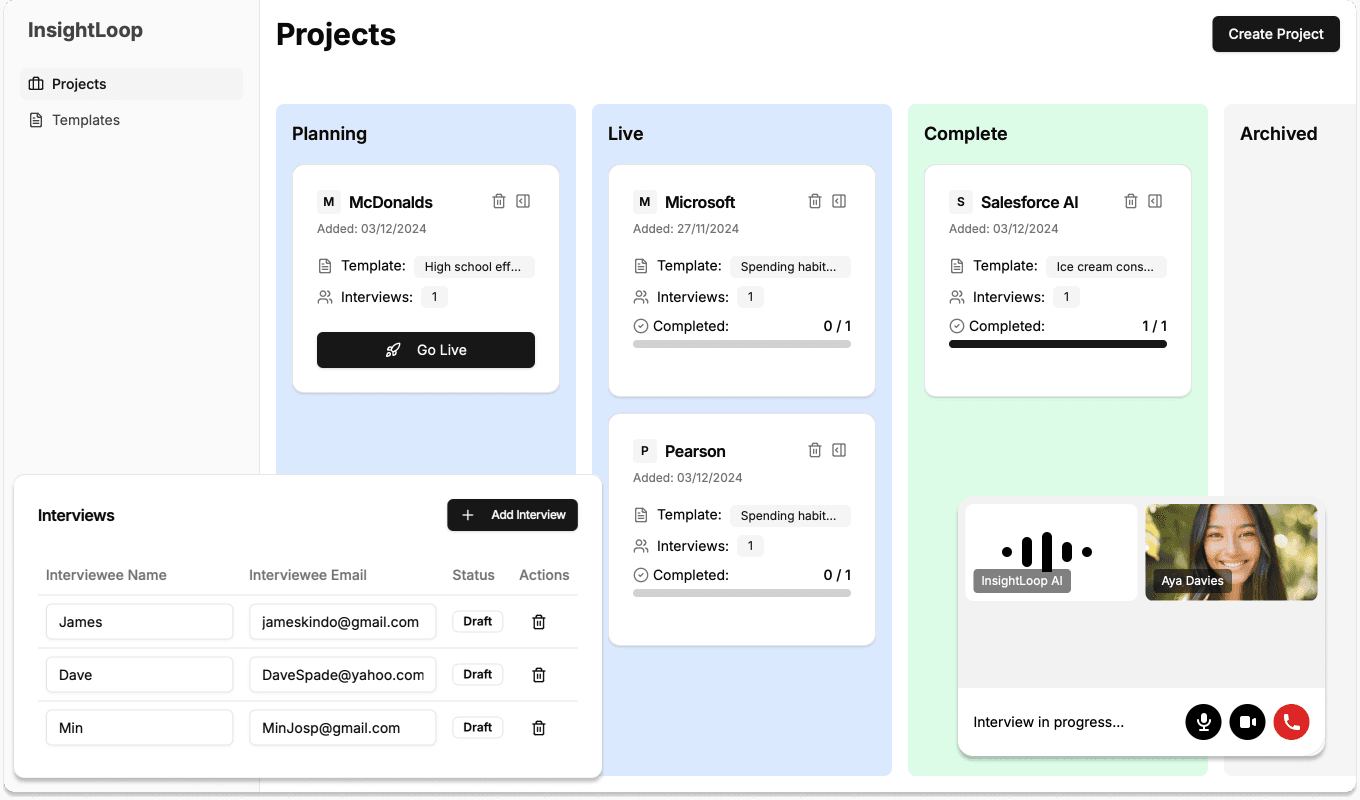
Task: Open side panel for Salesforce AI project
Action: coord(1155,201)
